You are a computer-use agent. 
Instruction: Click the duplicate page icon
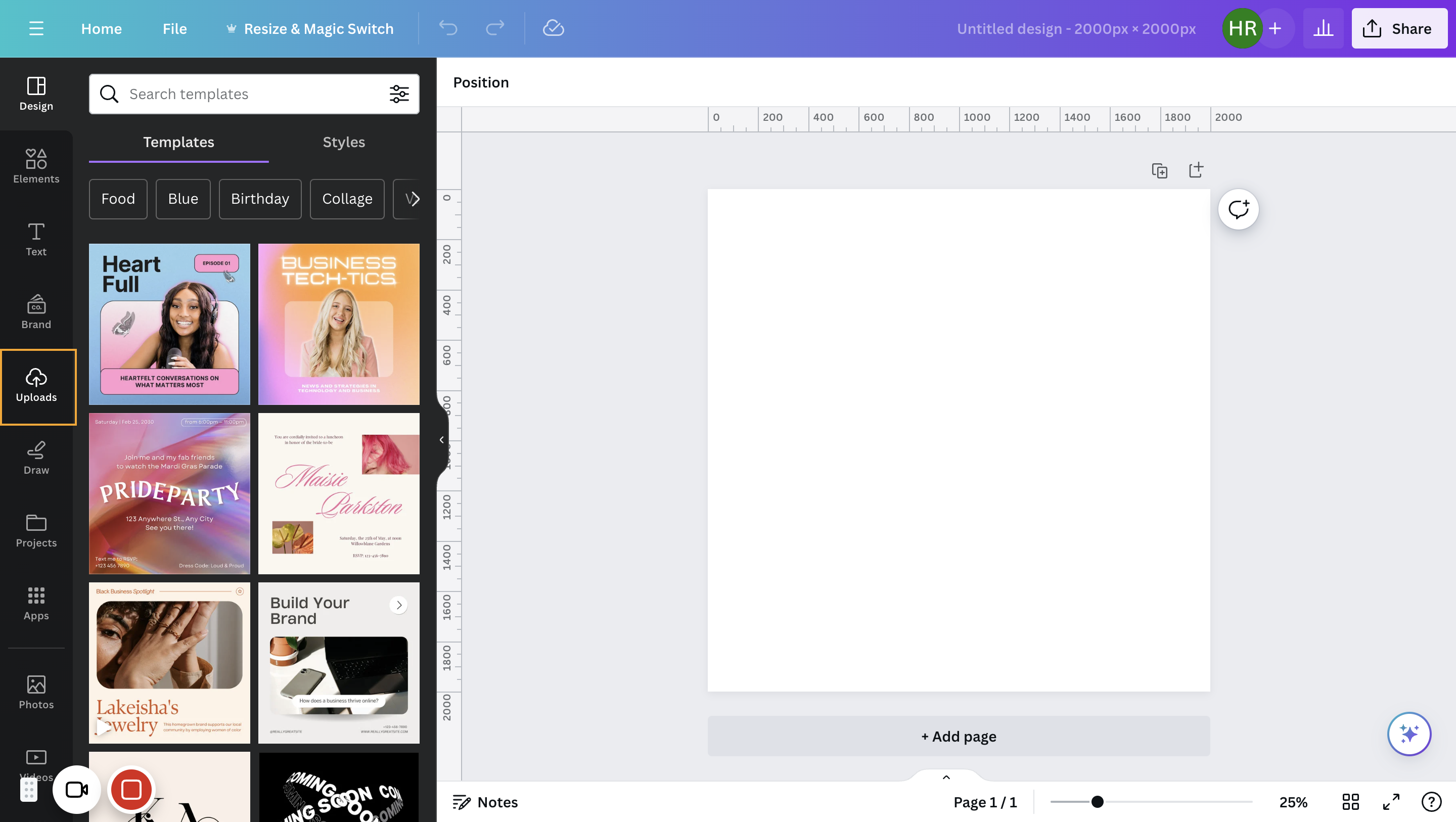(x=1159, y=170)
